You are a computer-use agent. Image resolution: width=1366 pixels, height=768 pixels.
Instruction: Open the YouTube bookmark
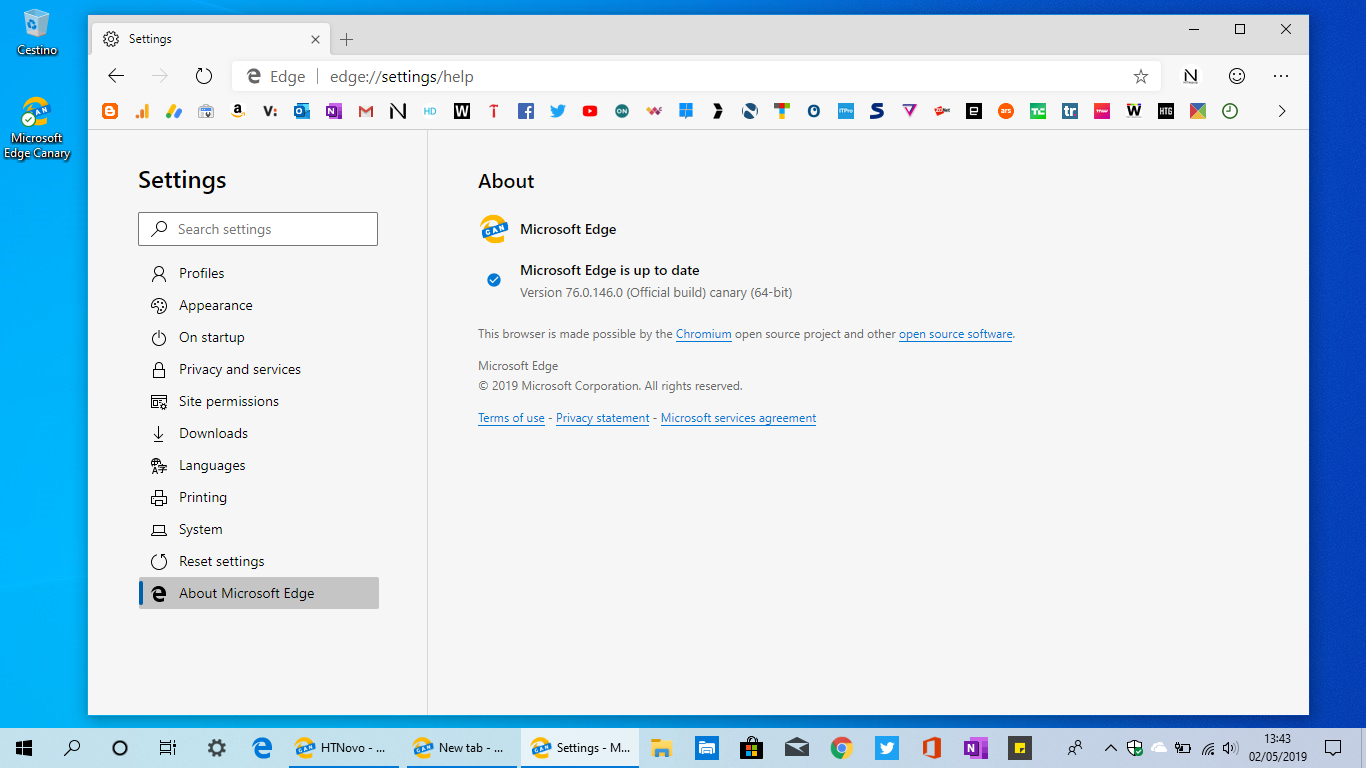pyautogui.click(x=590, y=111)
